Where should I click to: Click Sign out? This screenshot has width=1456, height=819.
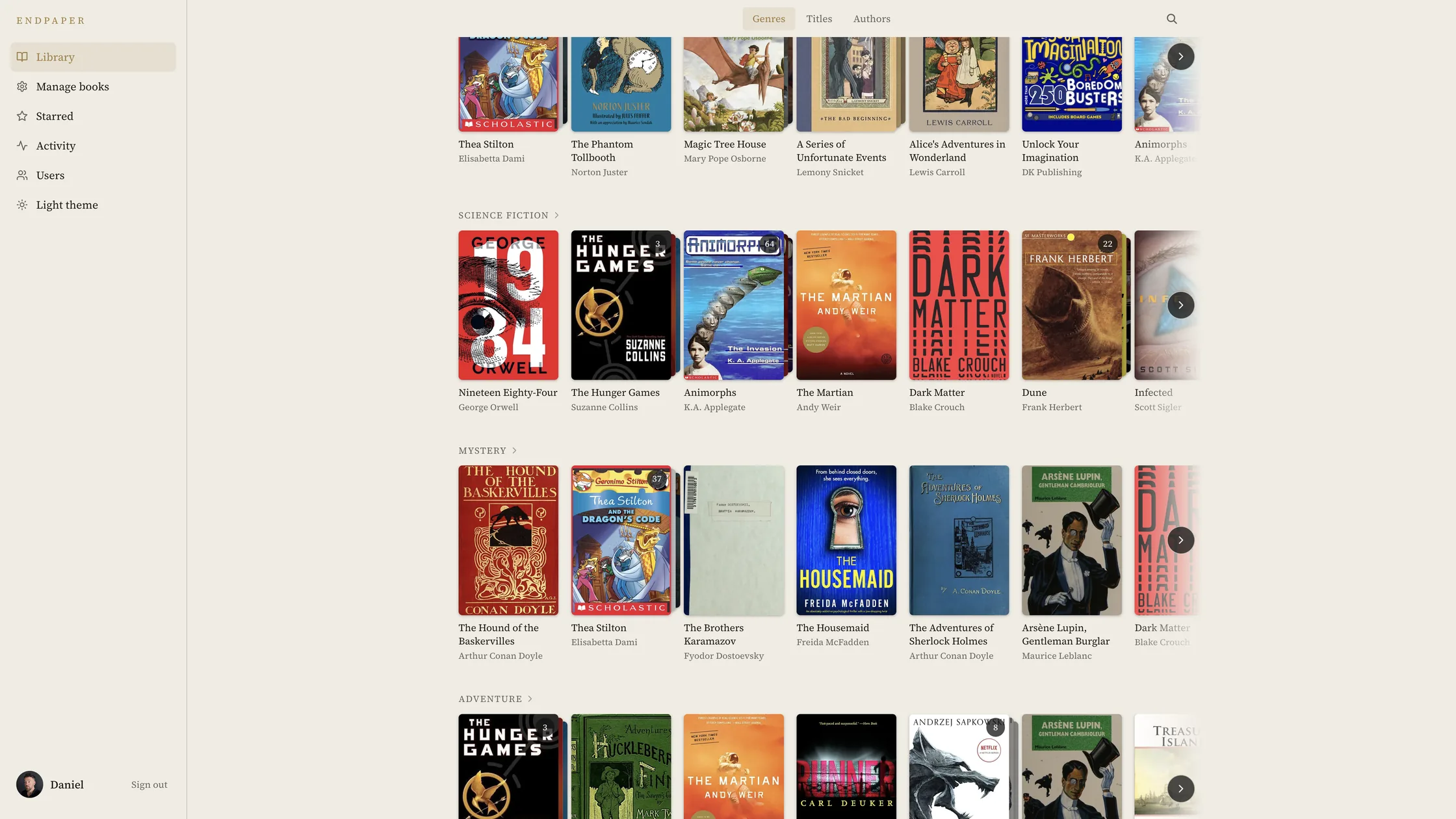(149, 785)
